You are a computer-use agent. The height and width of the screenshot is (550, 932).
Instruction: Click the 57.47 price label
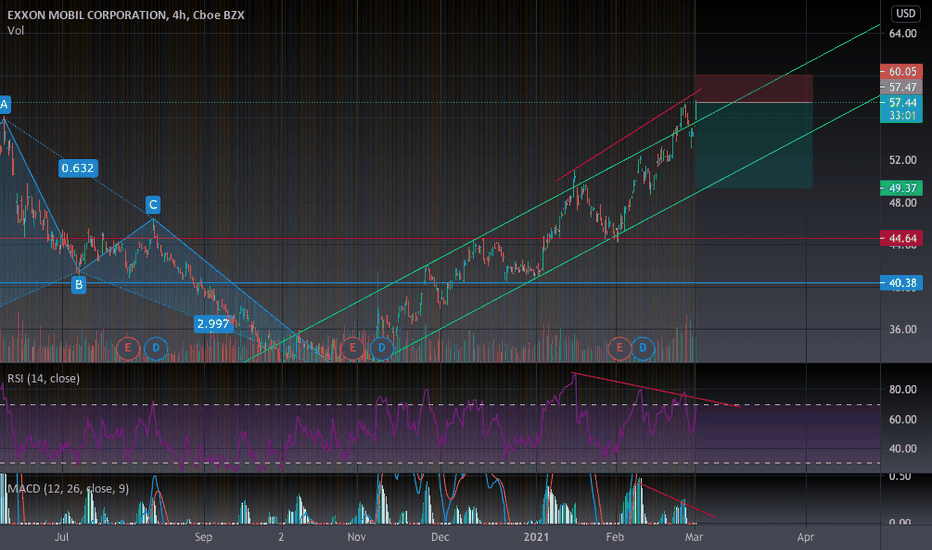click(901, 87)
